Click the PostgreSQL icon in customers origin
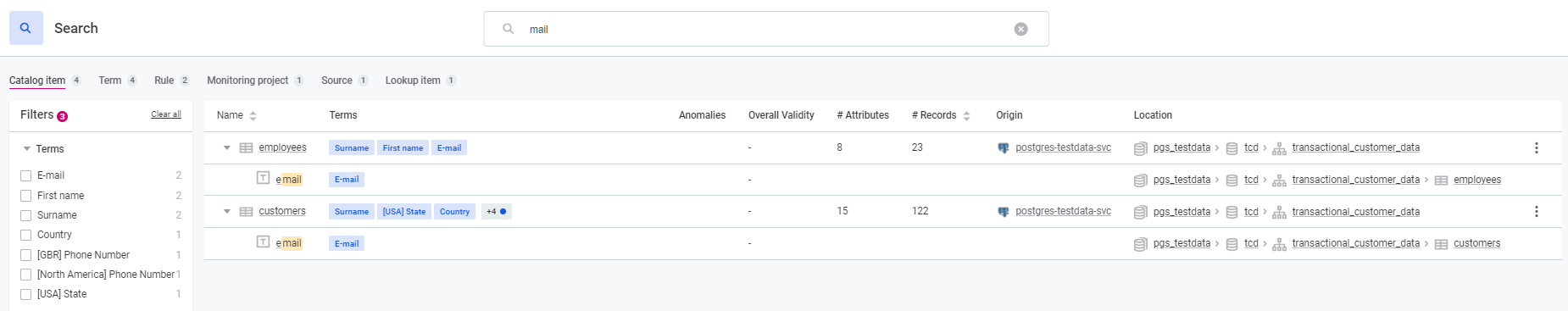 (x=1004, y=211)
